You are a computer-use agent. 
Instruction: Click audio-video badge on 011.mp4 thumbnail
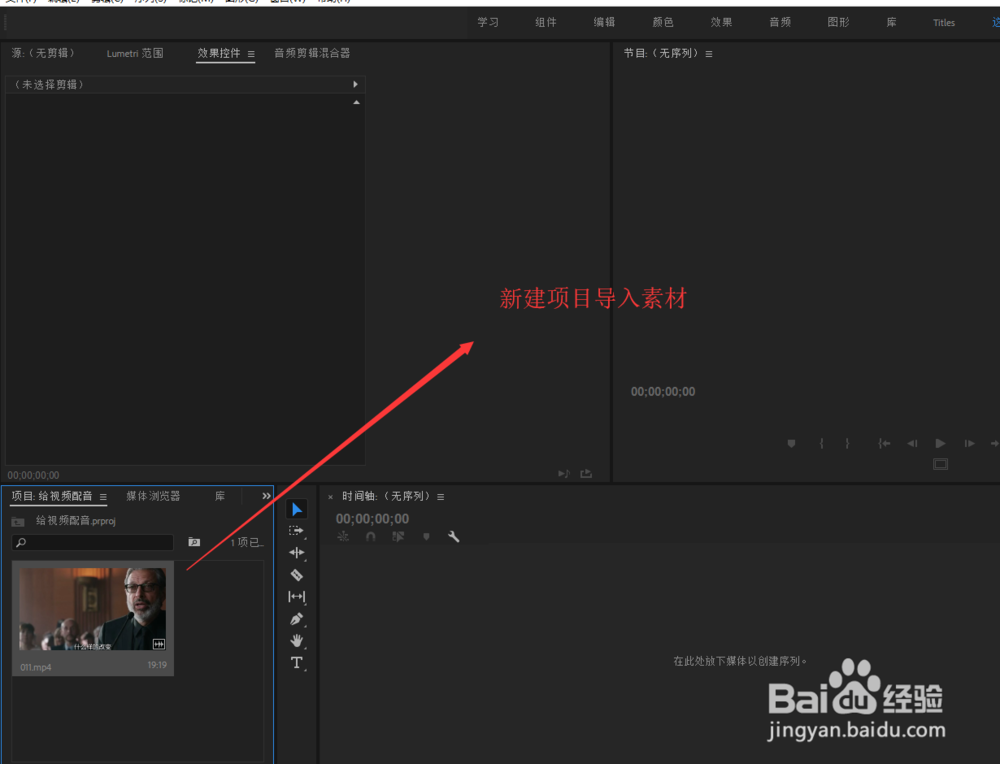click(159, 643)
